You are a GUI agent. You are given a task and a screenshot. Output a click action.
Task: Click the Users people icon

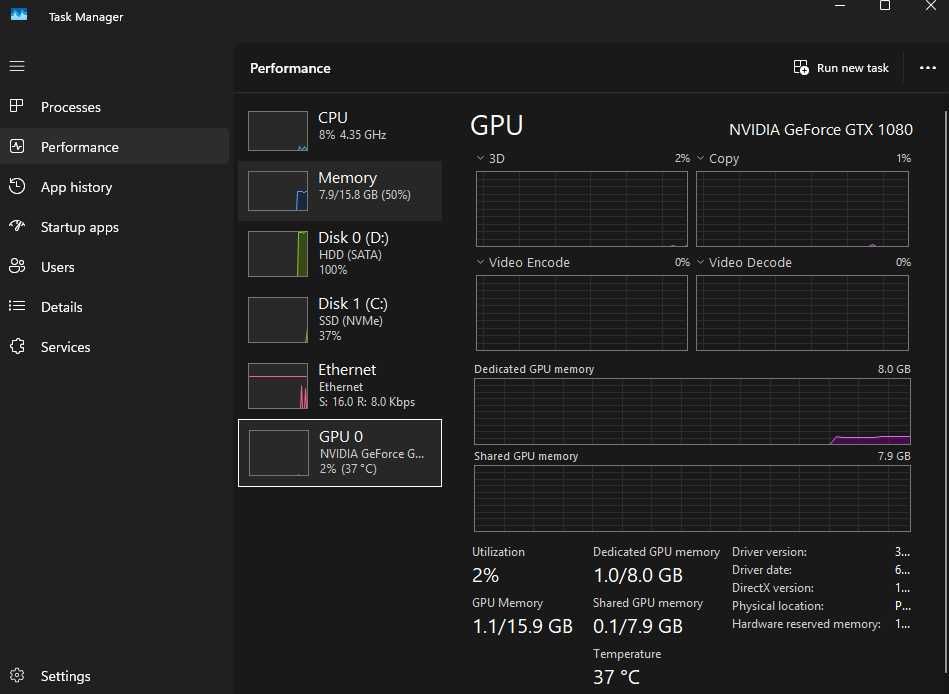pyautogui.click(x=17, y=266)
